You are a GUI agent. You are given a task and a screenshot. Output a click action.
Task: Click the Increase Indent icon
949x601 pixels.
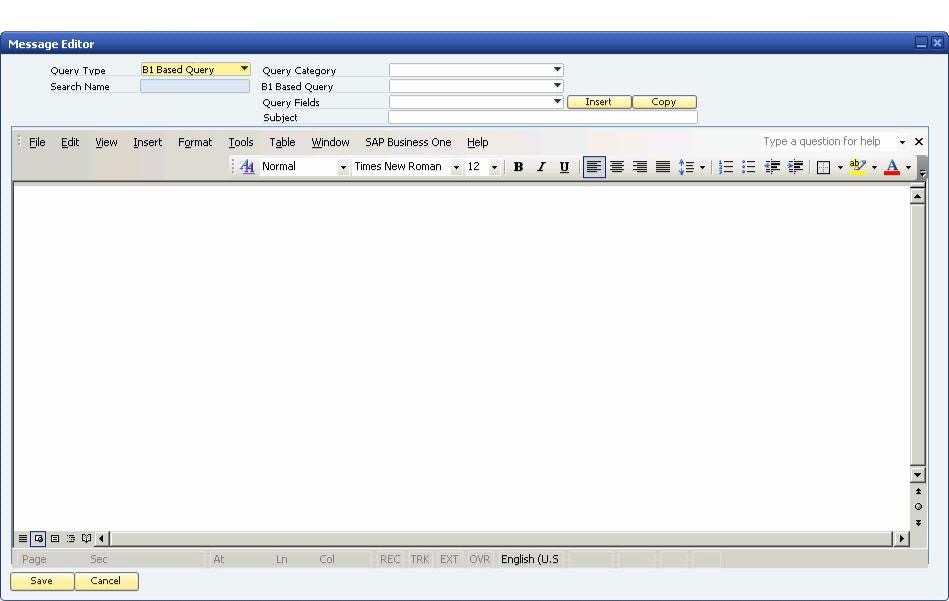coord(795,167)
